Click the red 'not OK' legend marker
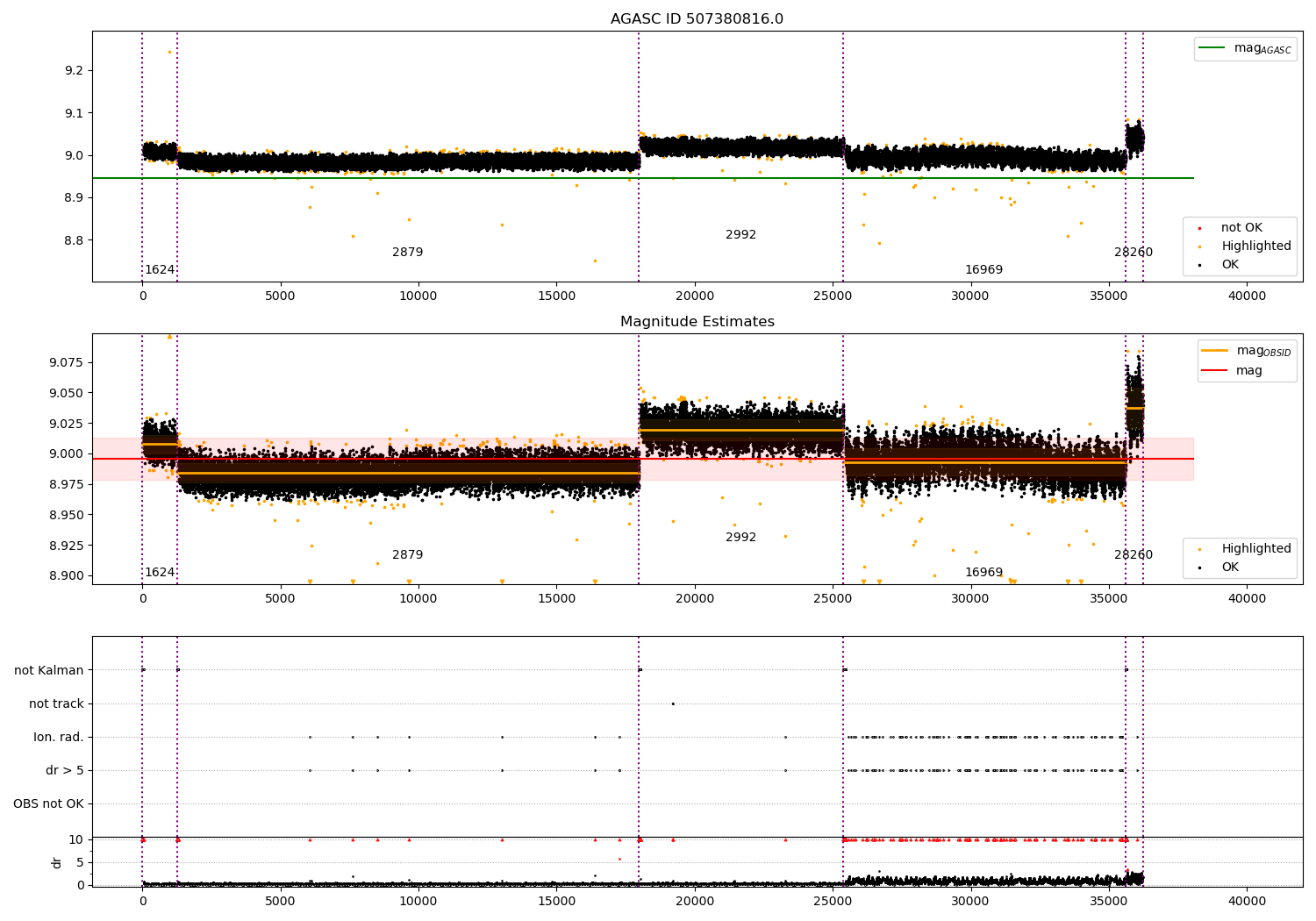This screenshot has width=1316, height=921. [x=1199, y=228]
